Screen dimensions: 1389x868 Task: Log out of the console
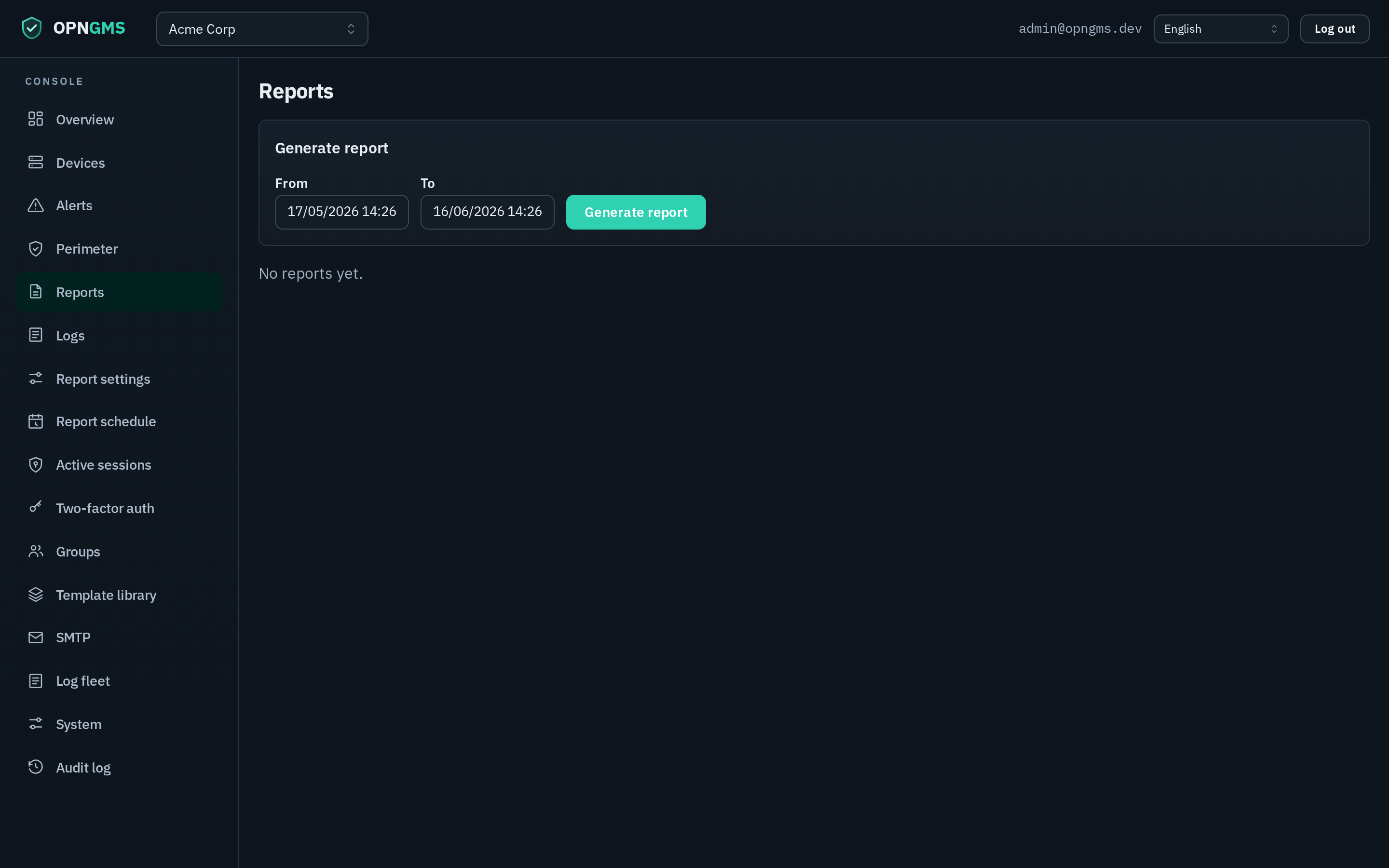[x=1335, y=29]
